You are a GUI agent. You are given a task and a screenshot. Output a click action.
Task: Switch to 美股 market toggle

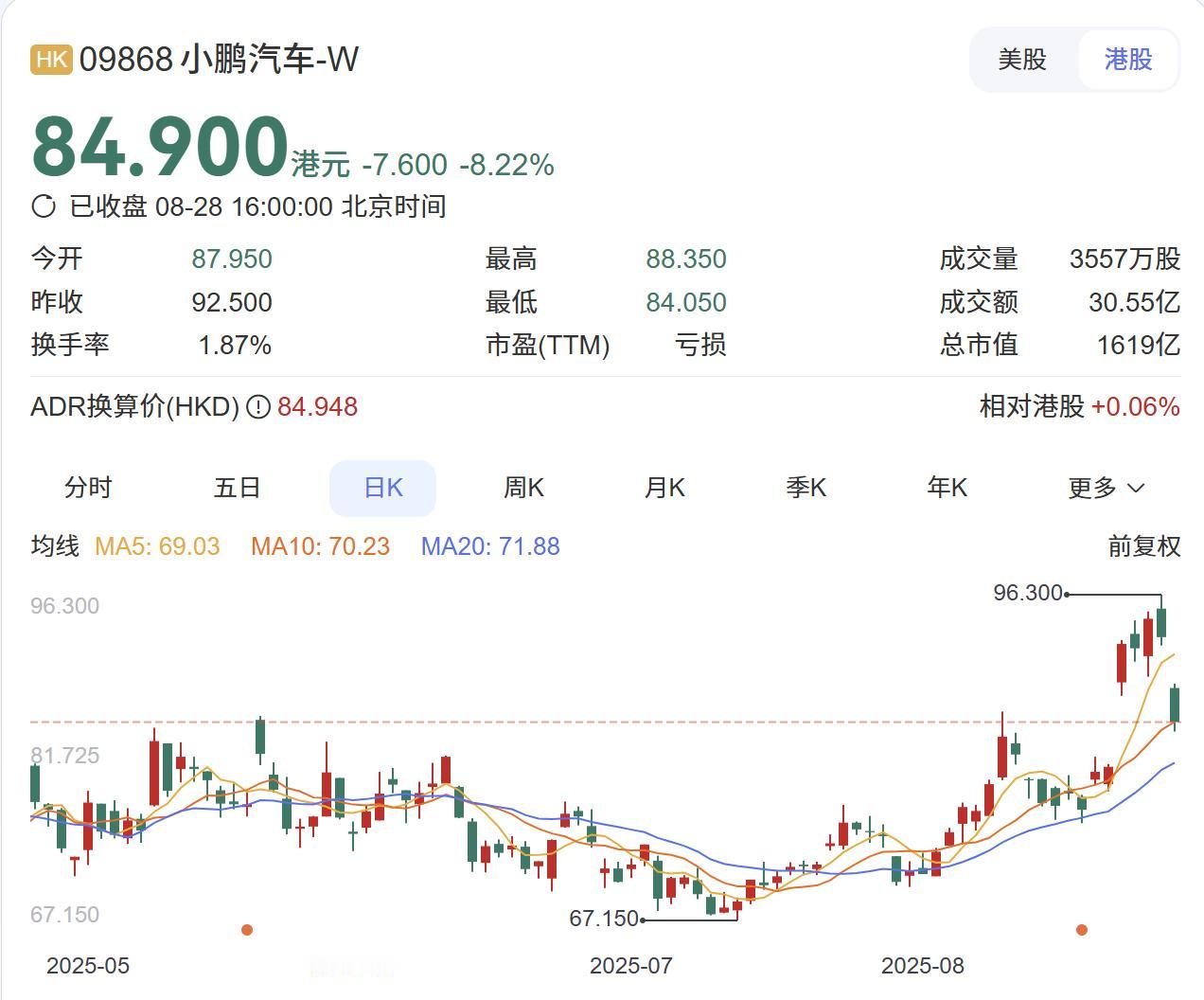1022,60
